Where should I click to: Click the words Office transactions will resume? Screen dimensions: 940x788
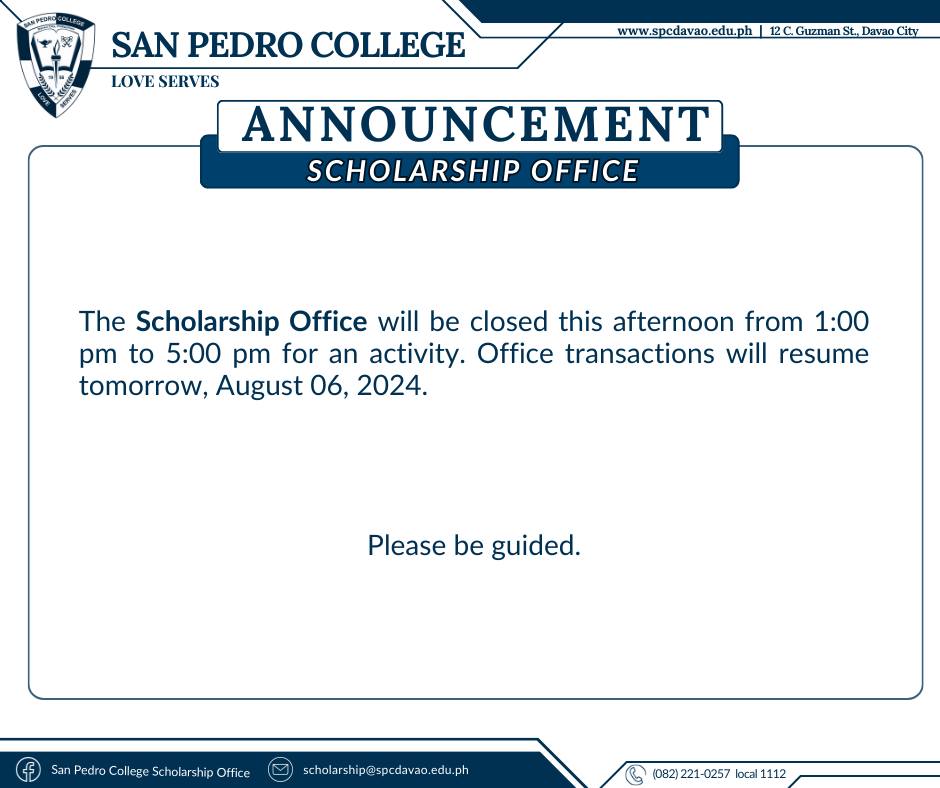click(x=673, y=354)
